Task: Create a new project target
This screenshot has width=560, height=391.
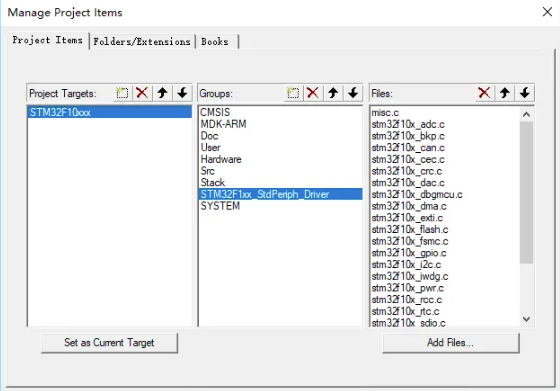Action: pos(122,93)
